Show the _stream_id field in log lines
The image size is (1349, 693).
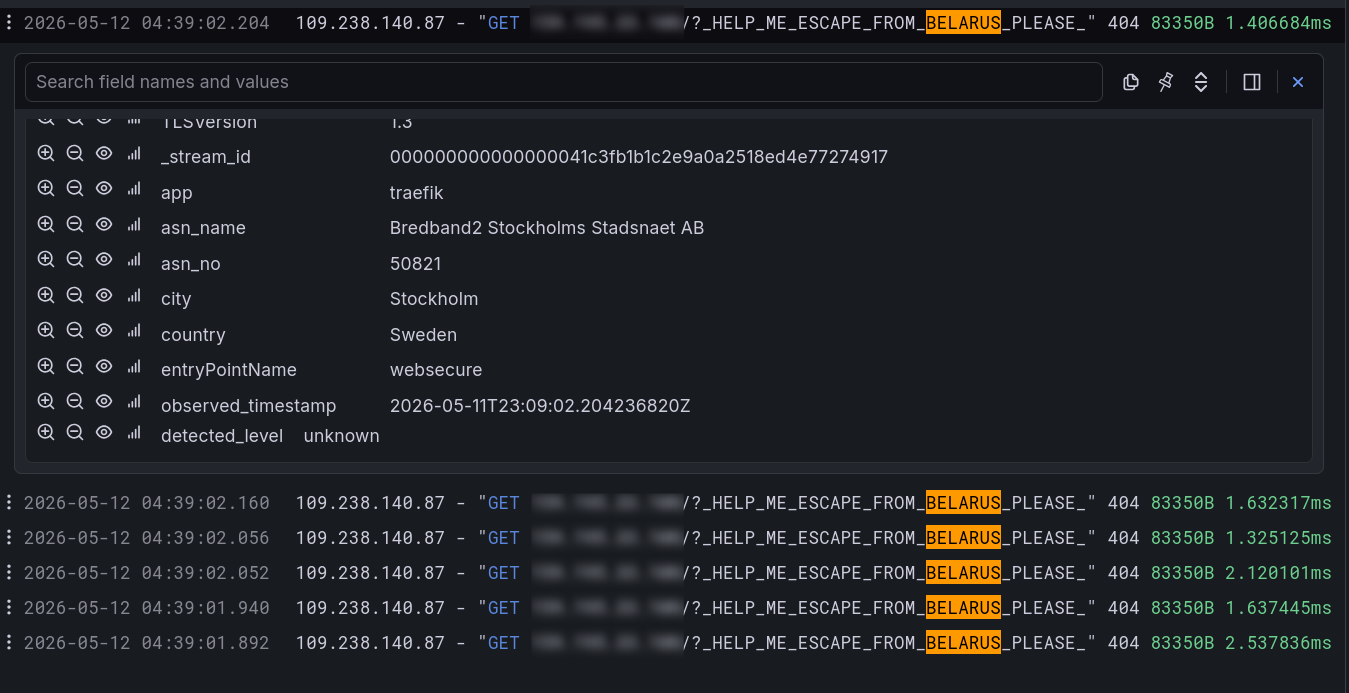103,153
